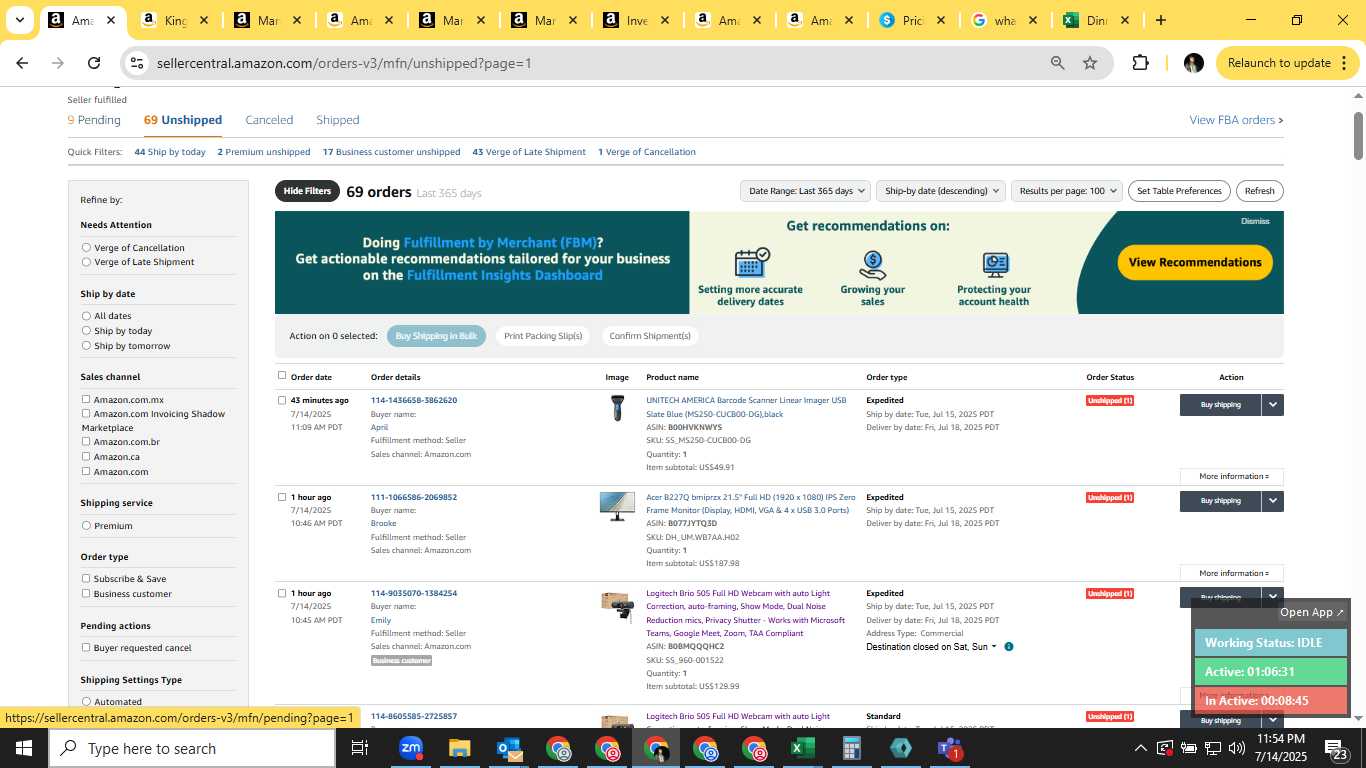Show hidden system tray icons

pos(1140,748)
